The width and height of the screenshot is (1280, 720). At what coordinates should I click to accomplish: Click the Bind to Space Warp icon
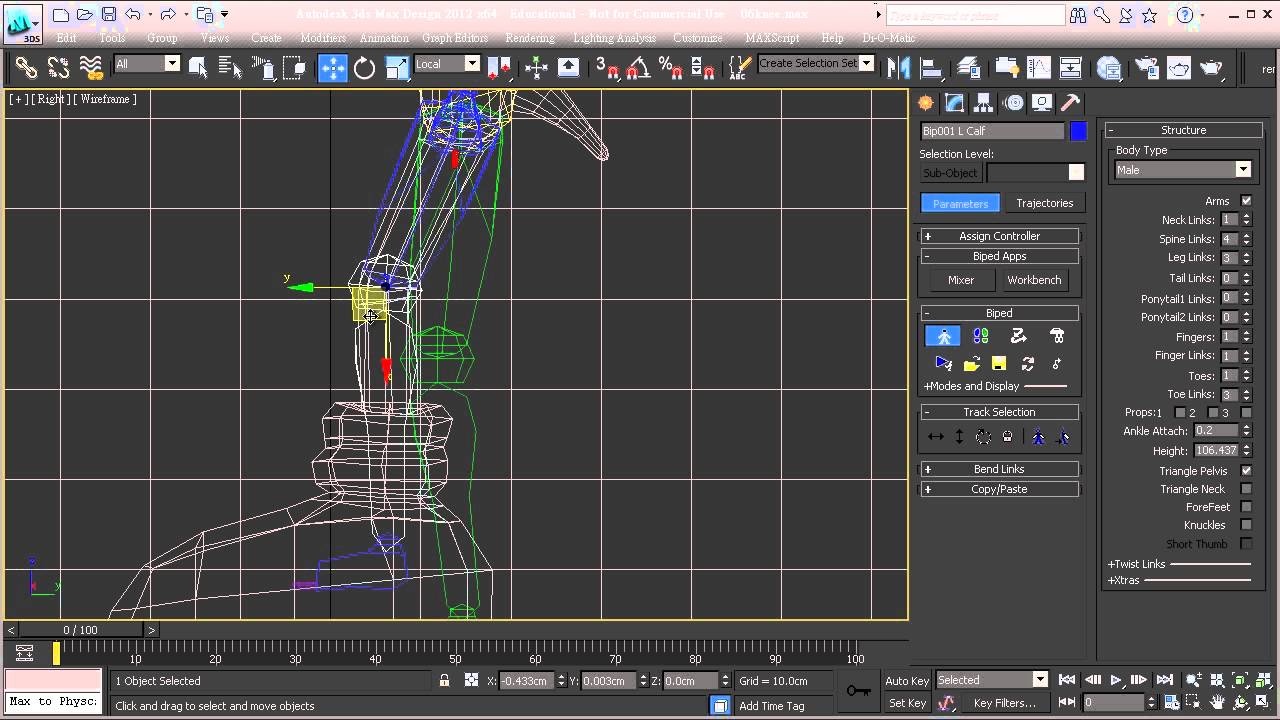tap(91, 67)
